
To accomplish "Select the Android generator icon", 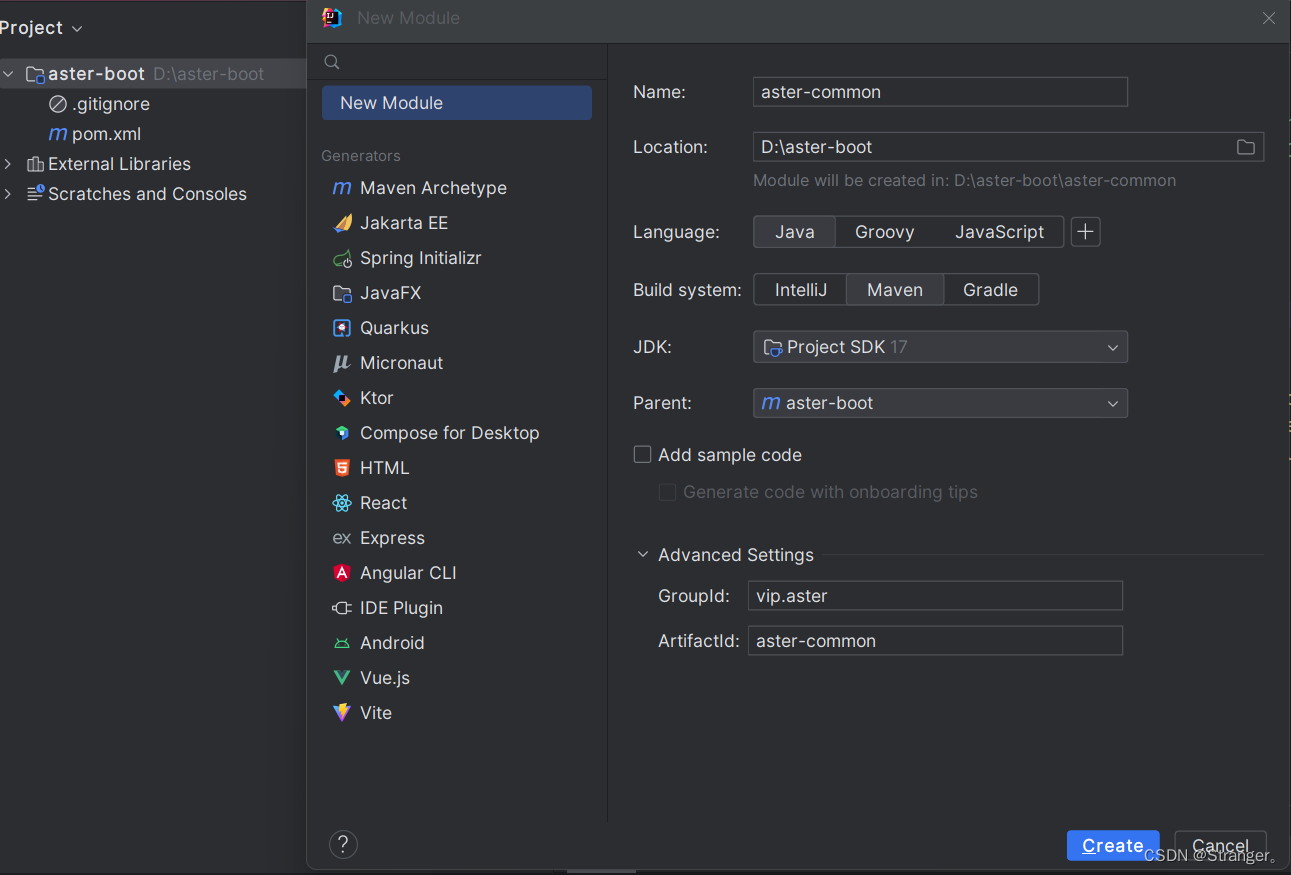I will pyautogui.click(x=342, y=643).
